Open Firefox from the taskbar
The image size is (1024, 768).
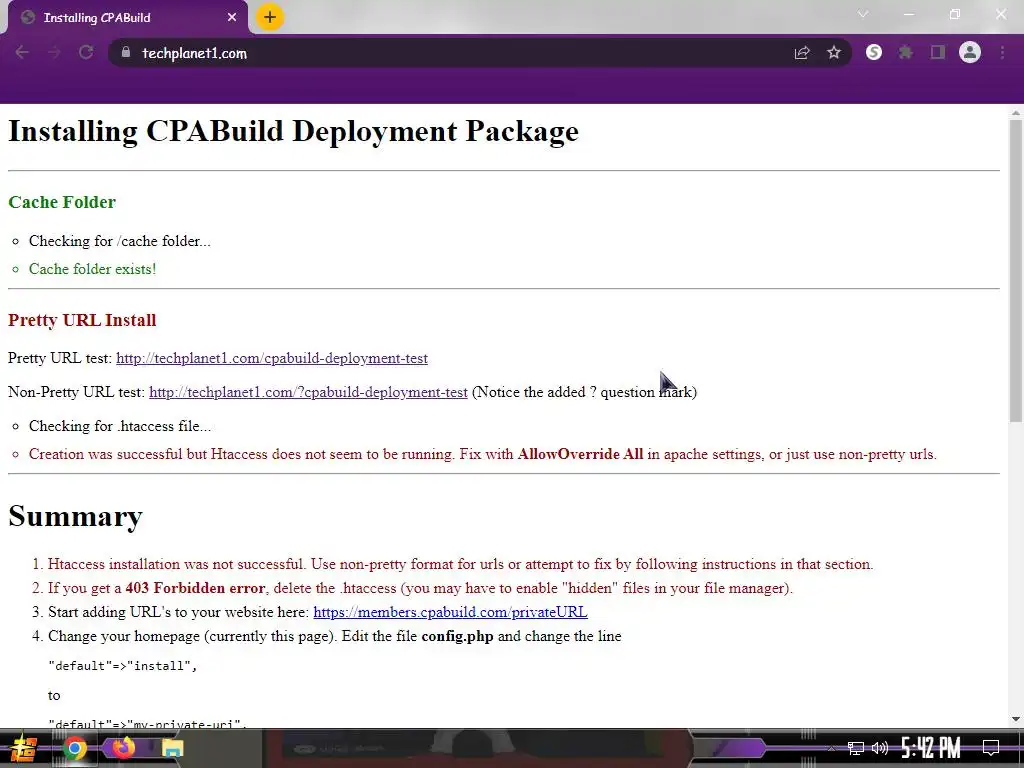123,747
